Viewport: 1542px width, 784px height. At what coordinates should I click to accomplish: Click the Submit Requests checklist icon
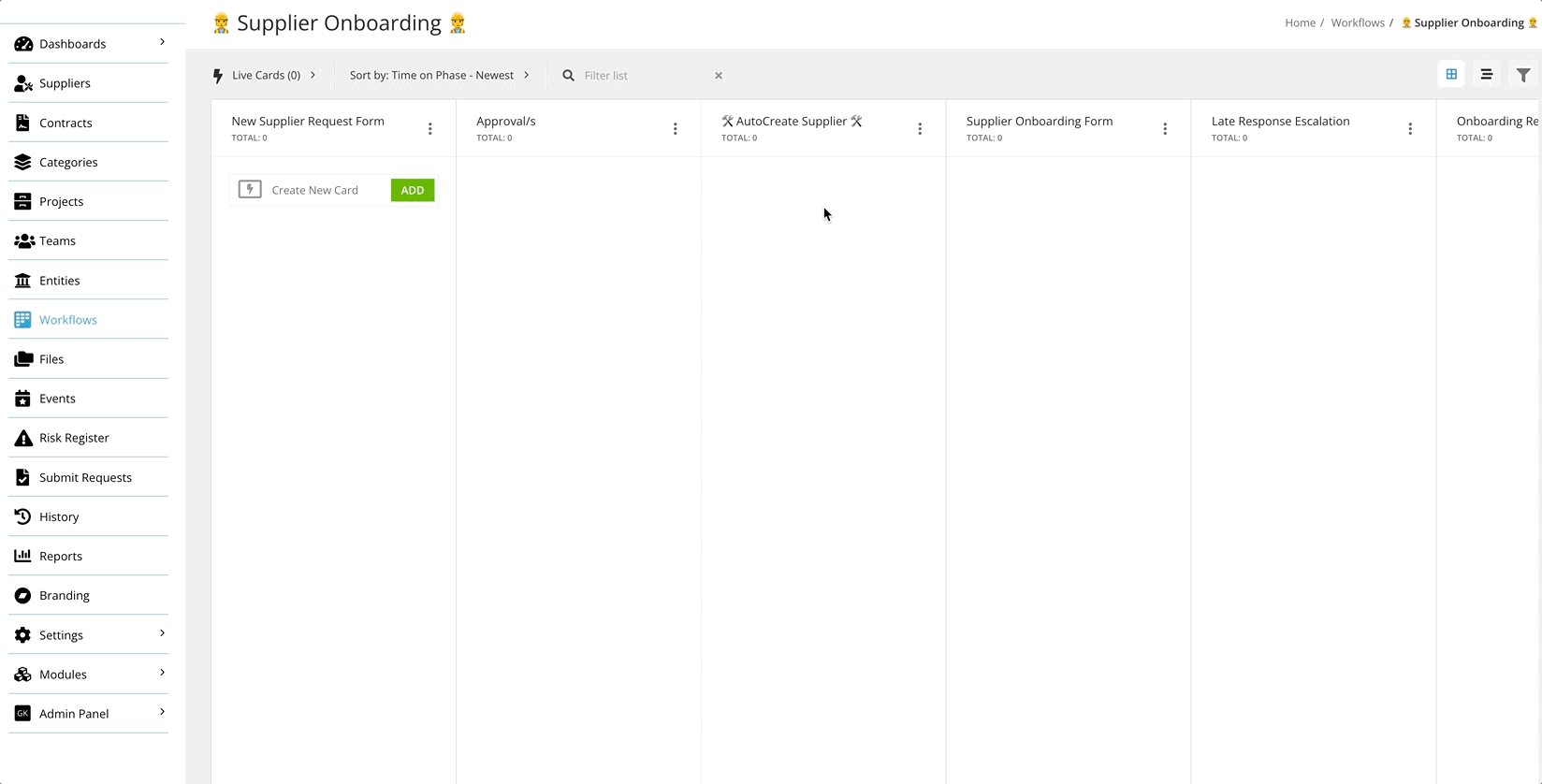(x=23, y=477)
